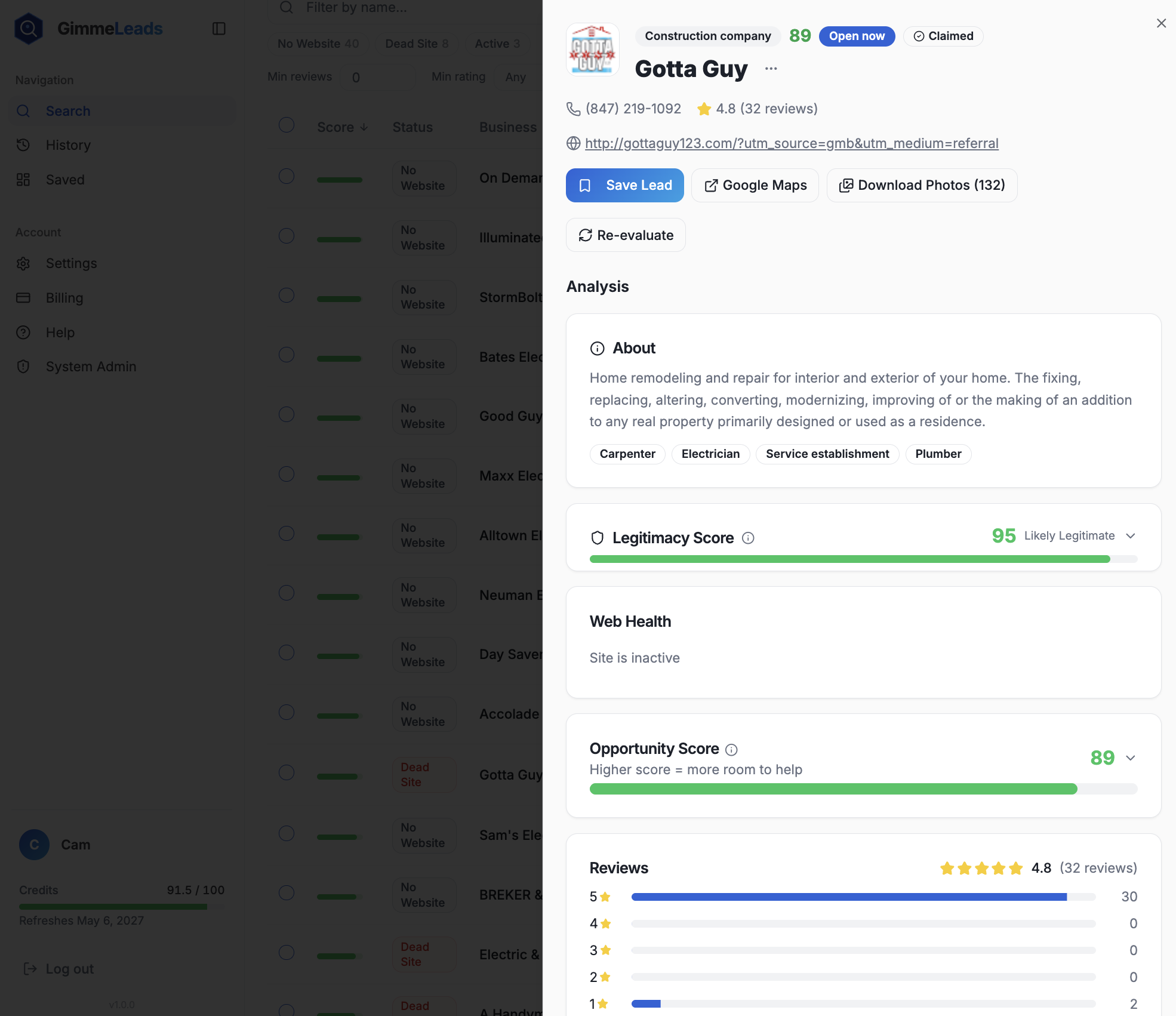Click the globe icon beside the website URL

point(573,143)
